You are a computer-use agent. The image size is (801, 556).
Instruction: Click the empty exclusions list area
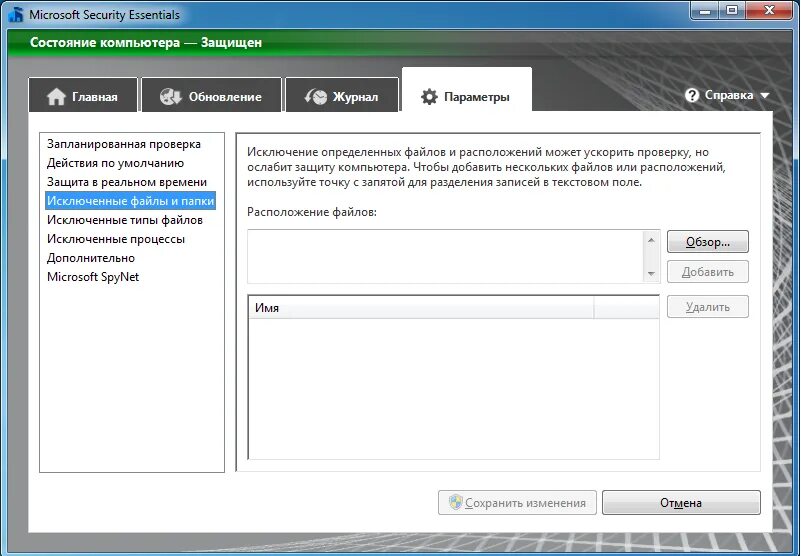pos(454,388)
